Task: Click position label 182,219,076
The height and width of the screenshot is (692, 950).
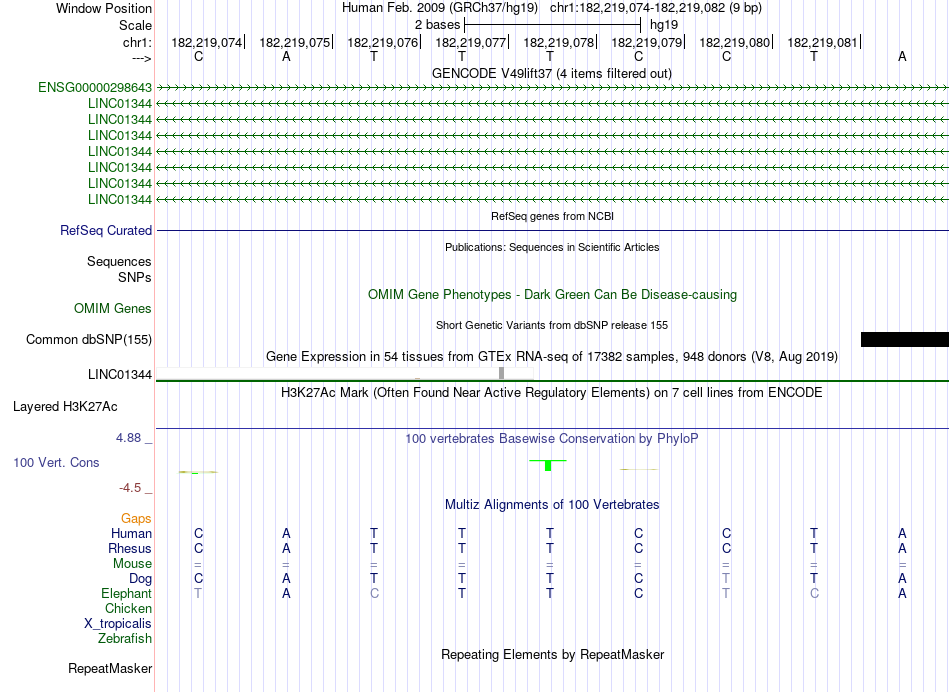Action: pyautogui.click(x=382, y=42)
